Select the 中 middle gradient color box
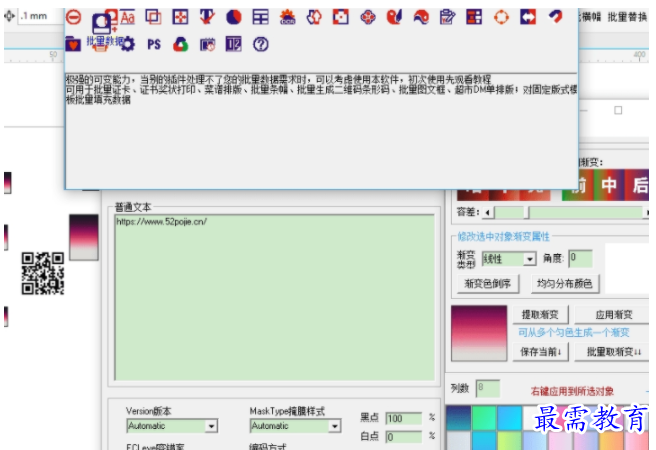Screen dimensions: 656x450 pos(609,185)
